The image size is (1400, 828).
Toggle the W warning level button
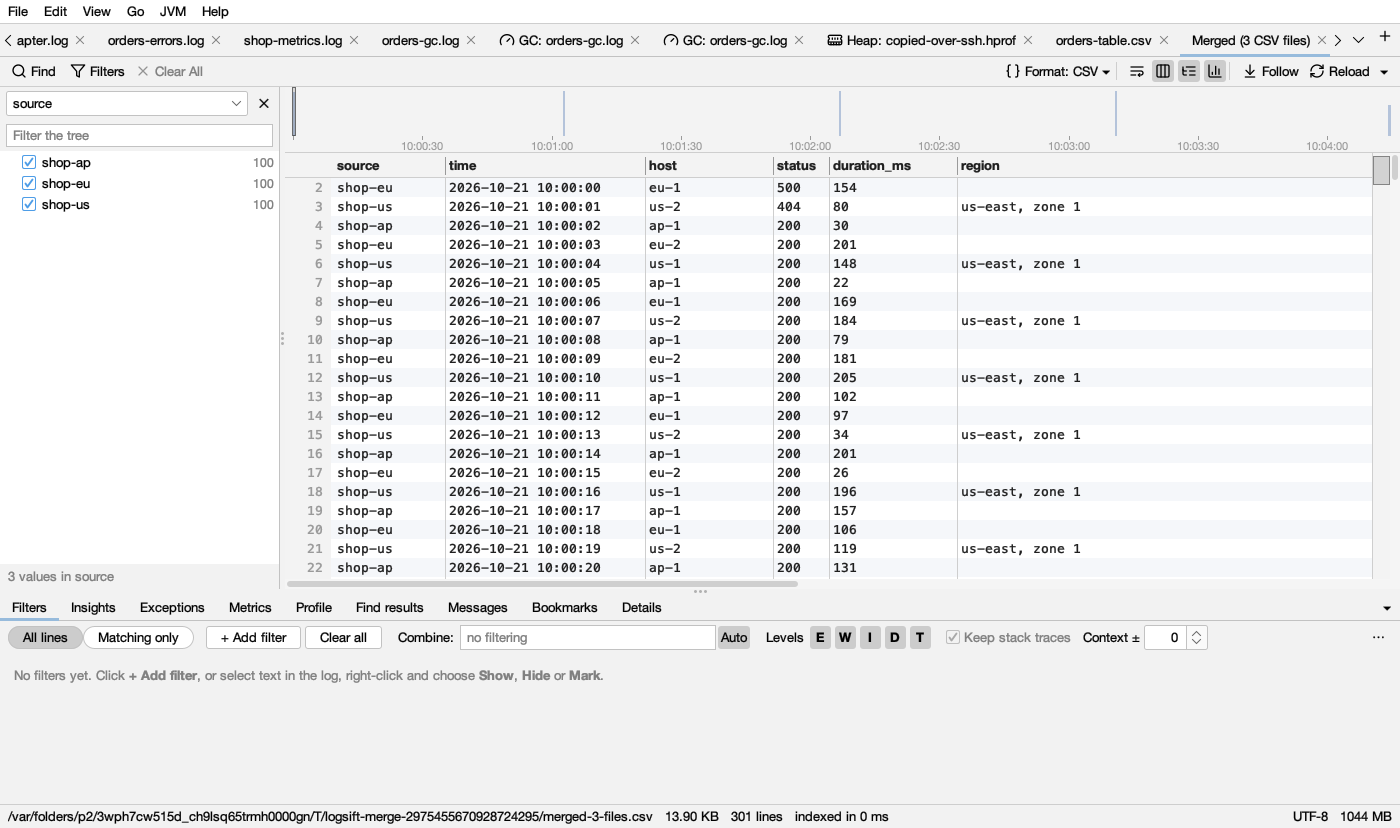(845, 637)
